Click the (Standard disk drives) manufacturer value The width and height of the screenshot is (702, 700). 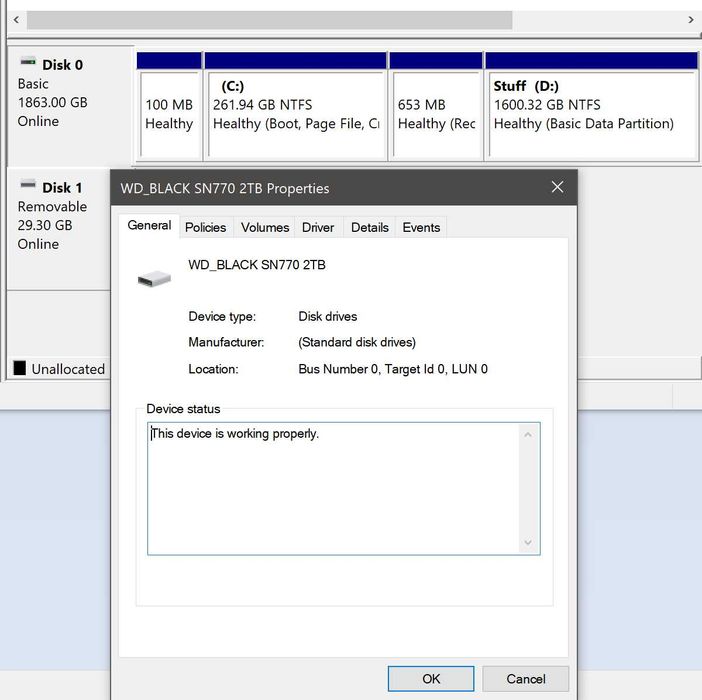(x=357, y=342)
